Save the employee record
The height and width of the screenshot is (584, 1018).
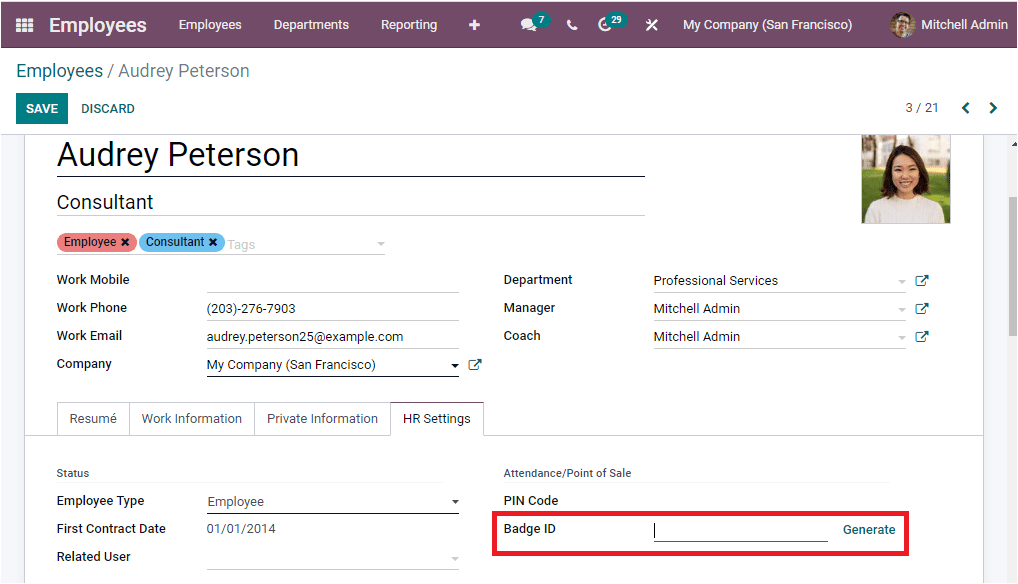coord(41,108)
